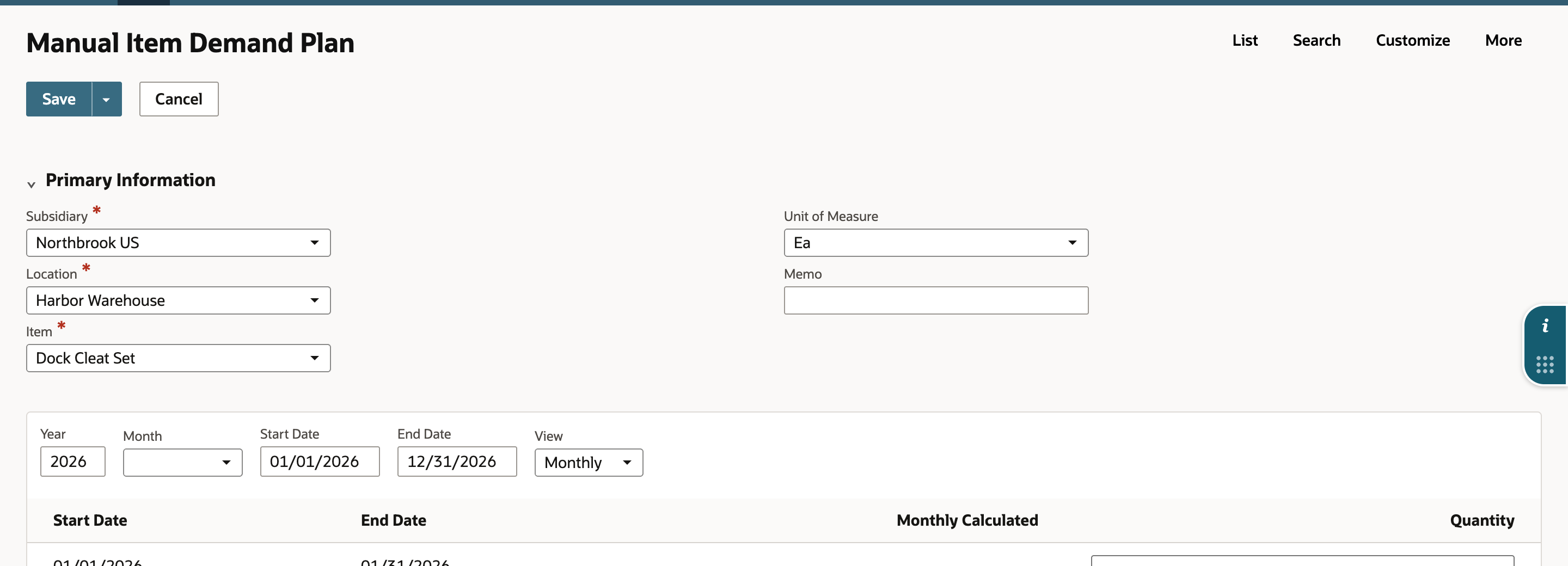Open the Search link

tap(1316, 40)
